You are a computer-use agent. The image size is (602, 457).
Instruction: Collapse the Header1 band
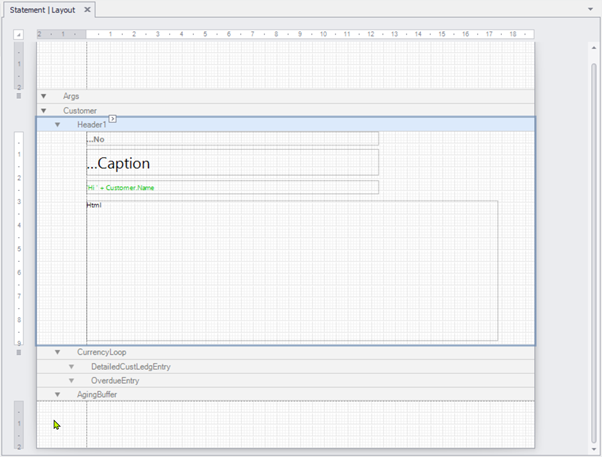(x=58, y=124)
